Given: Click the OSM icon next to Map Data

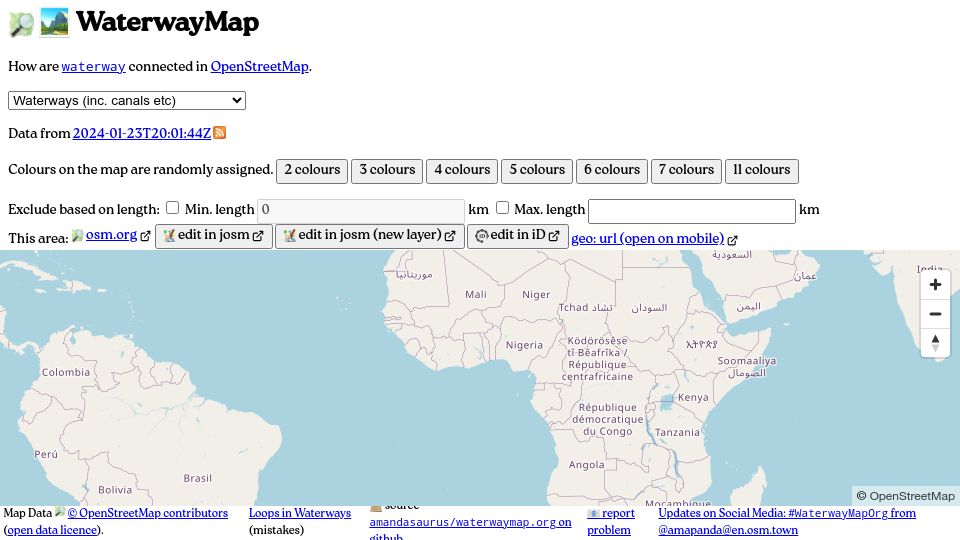Looking at the screenshot, I should point(59,512).
